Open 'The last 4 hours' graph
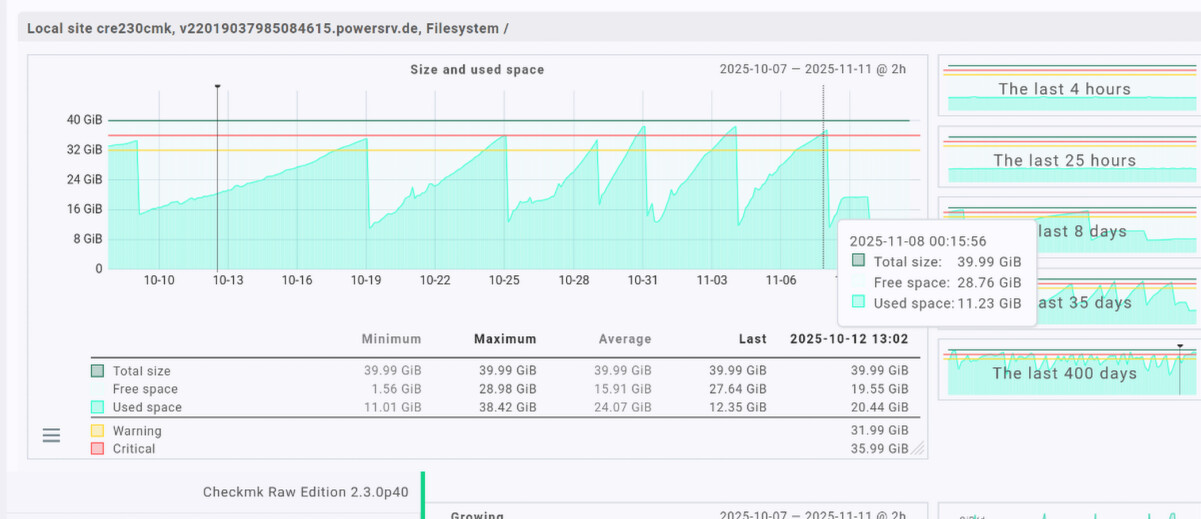The image size is (1201, 519). pyautogui.click(x=1067, y=88)
